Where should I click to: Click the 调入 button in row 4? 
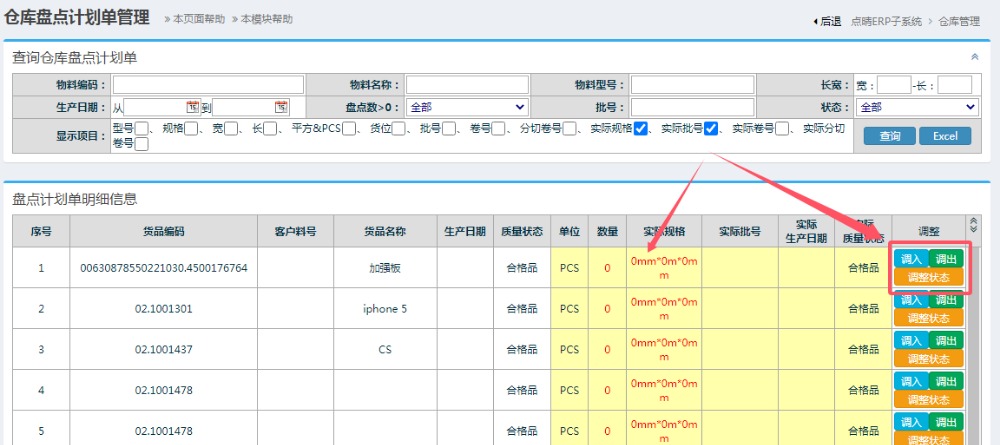(x=911, y=381)
